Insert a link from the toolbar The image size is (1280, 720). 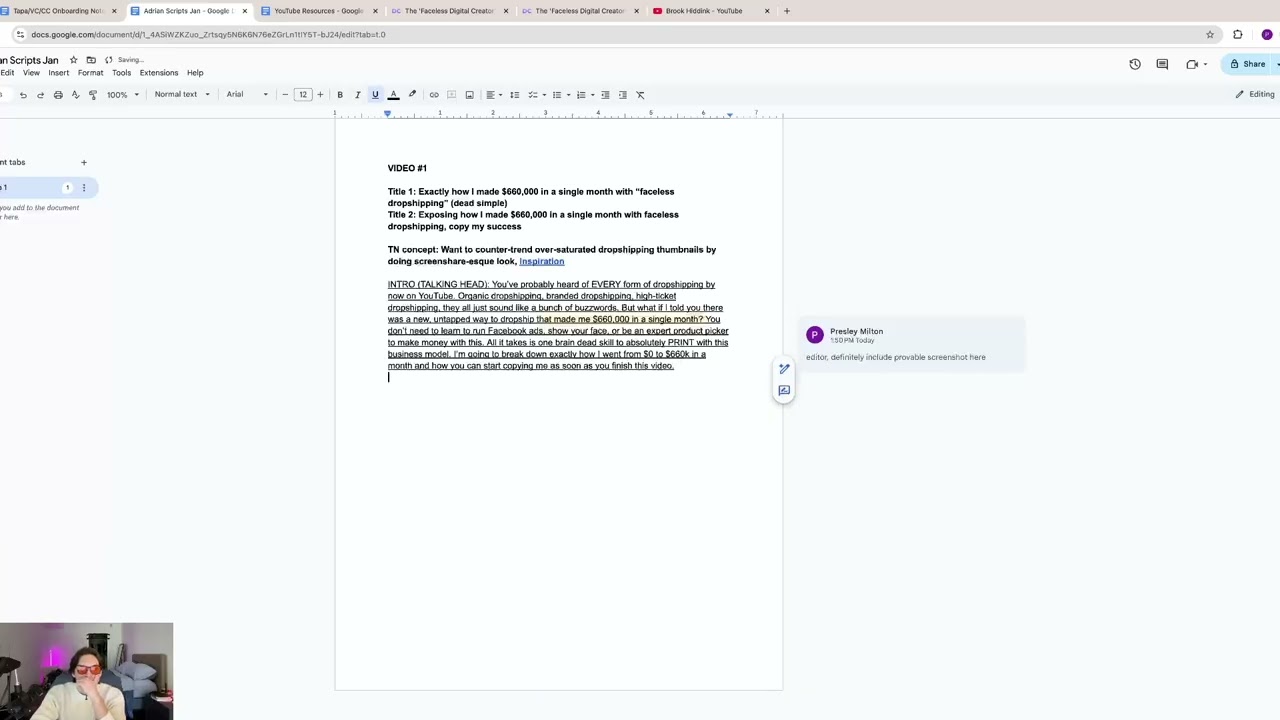tap(434, 95)
